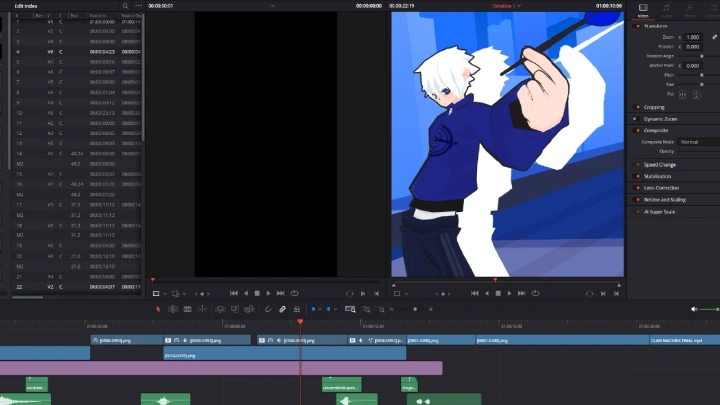Open Composite Mode Normal dropdown
Viewport: 720px width, 405px height.
point(698,142)
